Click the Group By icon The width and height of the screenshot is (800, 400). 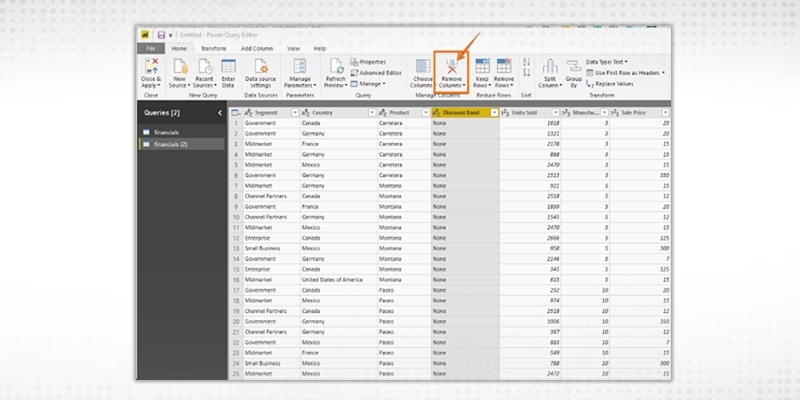(573, 66)
